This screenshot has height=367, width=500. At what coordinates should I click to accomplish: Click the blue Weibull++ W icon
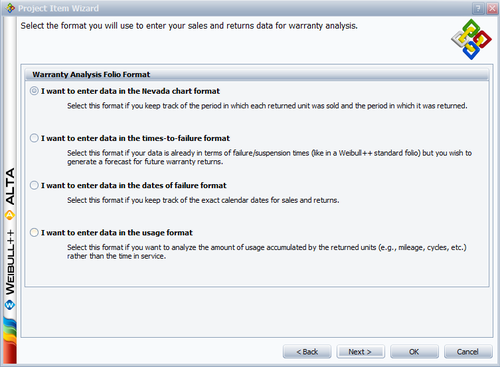(x=10, y=304)
